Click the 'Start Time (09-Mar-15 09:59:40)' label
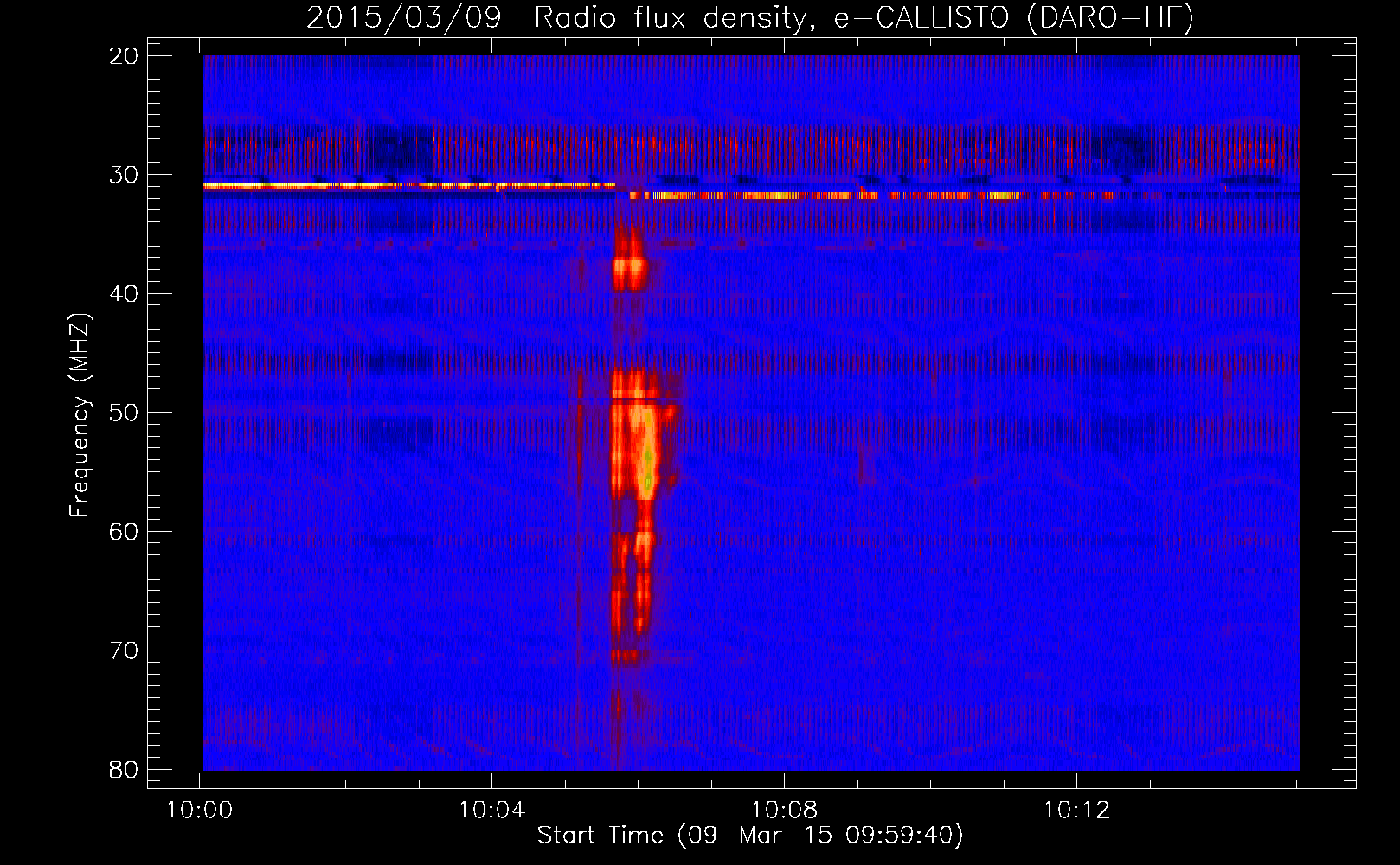 (750, 836)
